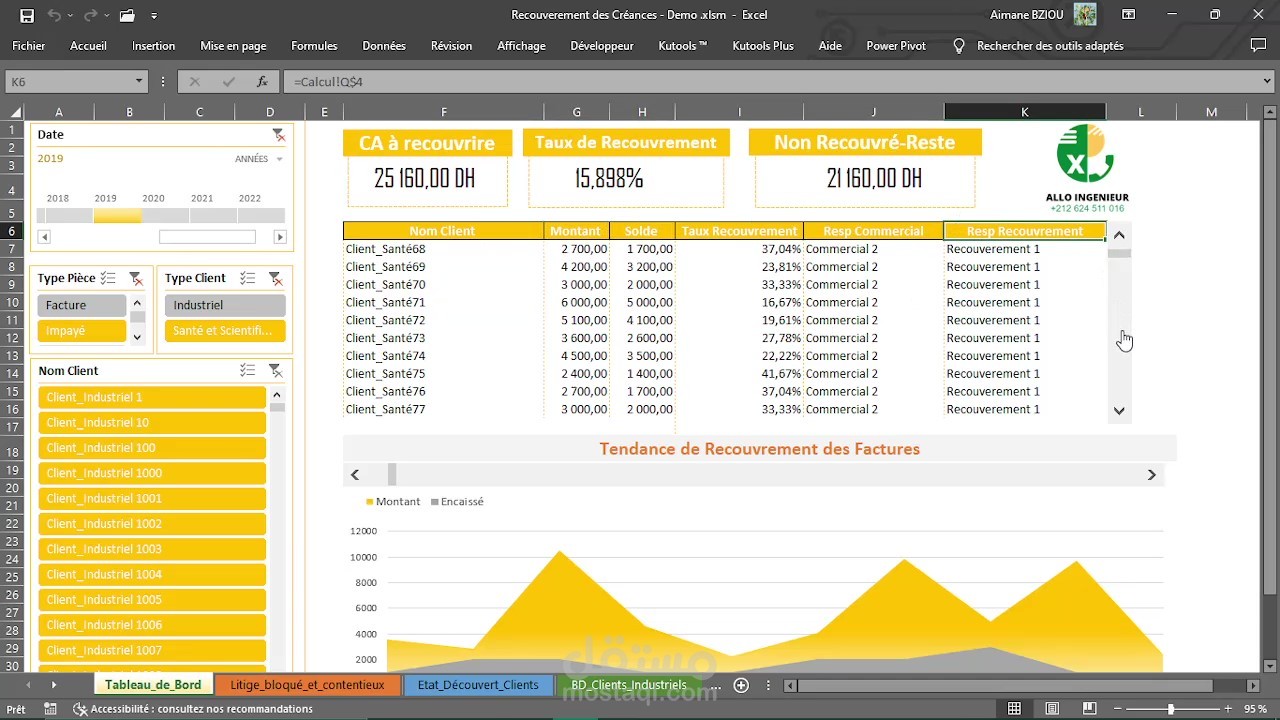Select Client_Industriel 1003 in Nom Client slicer
The height and width of the screenshot is (720, 1280).
click(x=152, y=548)
